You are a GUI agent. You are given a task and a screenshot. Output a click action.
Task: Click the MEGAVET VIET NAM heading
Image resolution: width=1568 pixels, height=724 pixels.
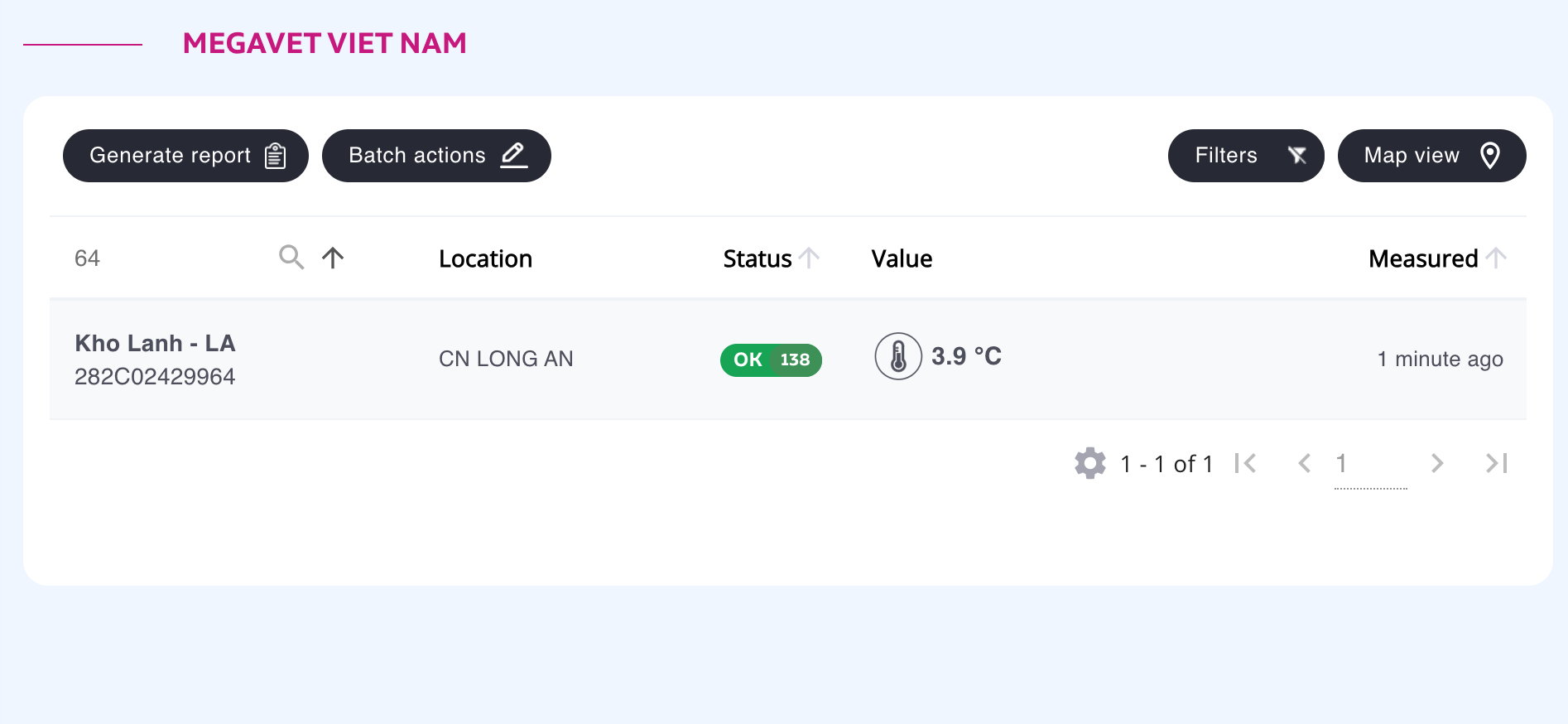pyautogui.click(x=325, y=43)
